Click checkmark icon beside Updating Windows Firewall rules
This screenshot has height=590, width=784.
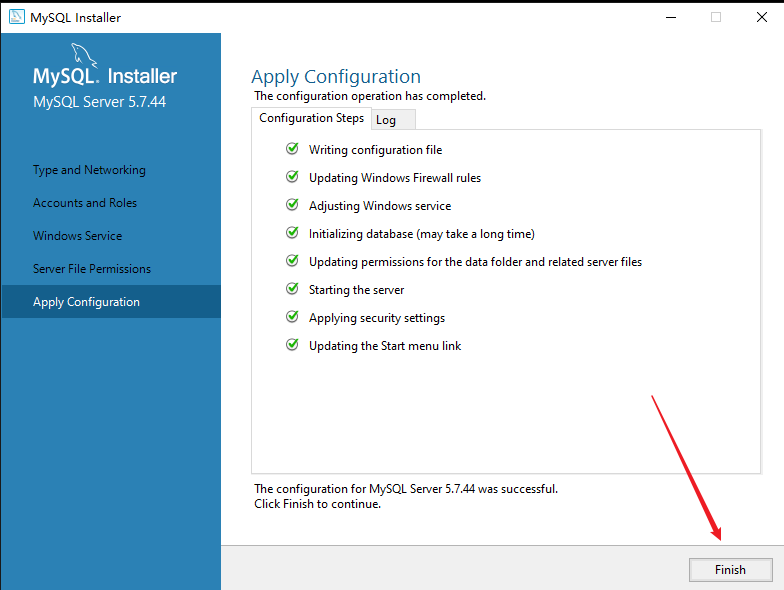(x=292, y=176)
